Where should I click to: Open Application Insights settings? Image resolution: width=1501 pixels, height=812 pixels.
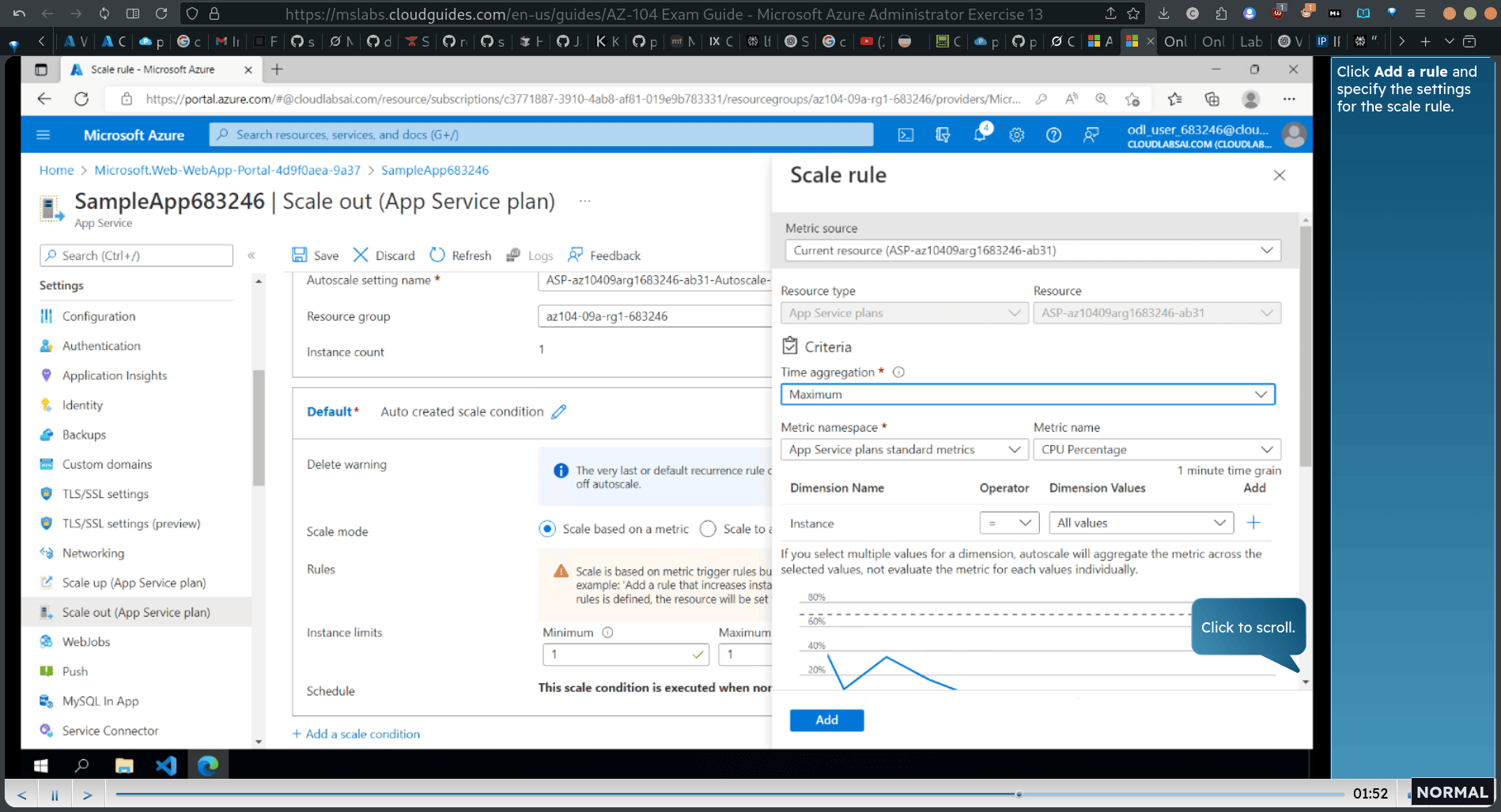click(115, 376)
